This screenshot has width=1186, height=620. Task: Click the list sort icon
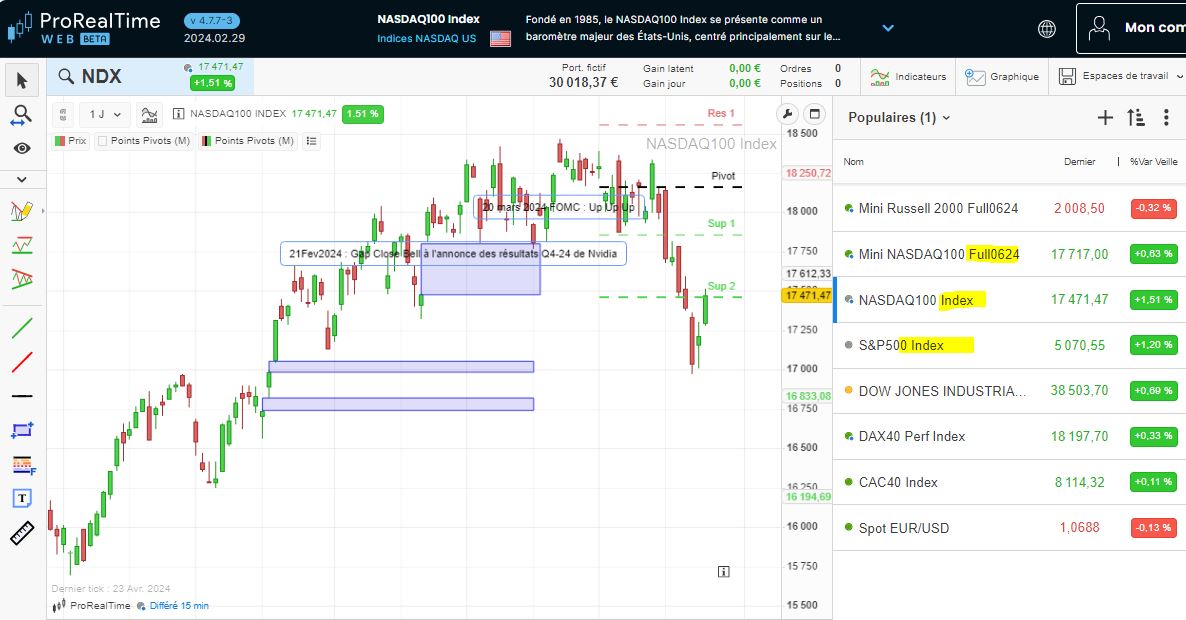tap(1135, 117)
